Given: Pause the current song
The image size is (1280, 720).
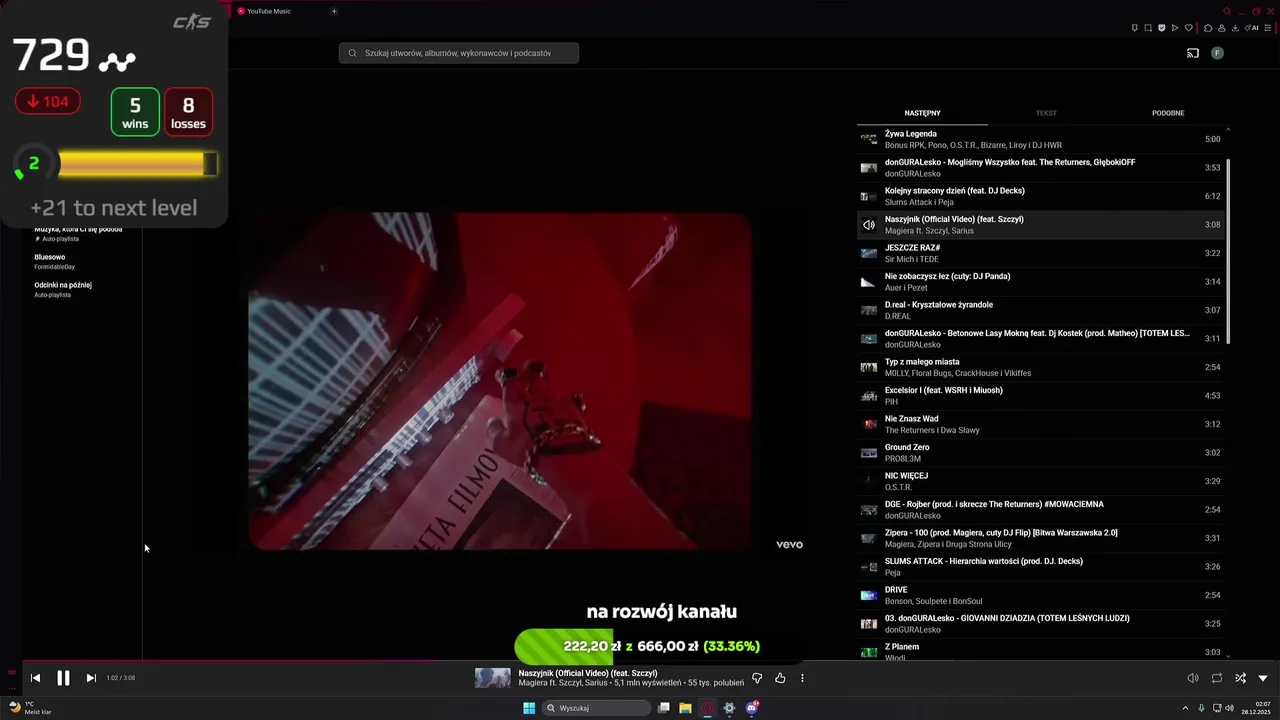Looking at the screenshot, I should click(63, 678).
